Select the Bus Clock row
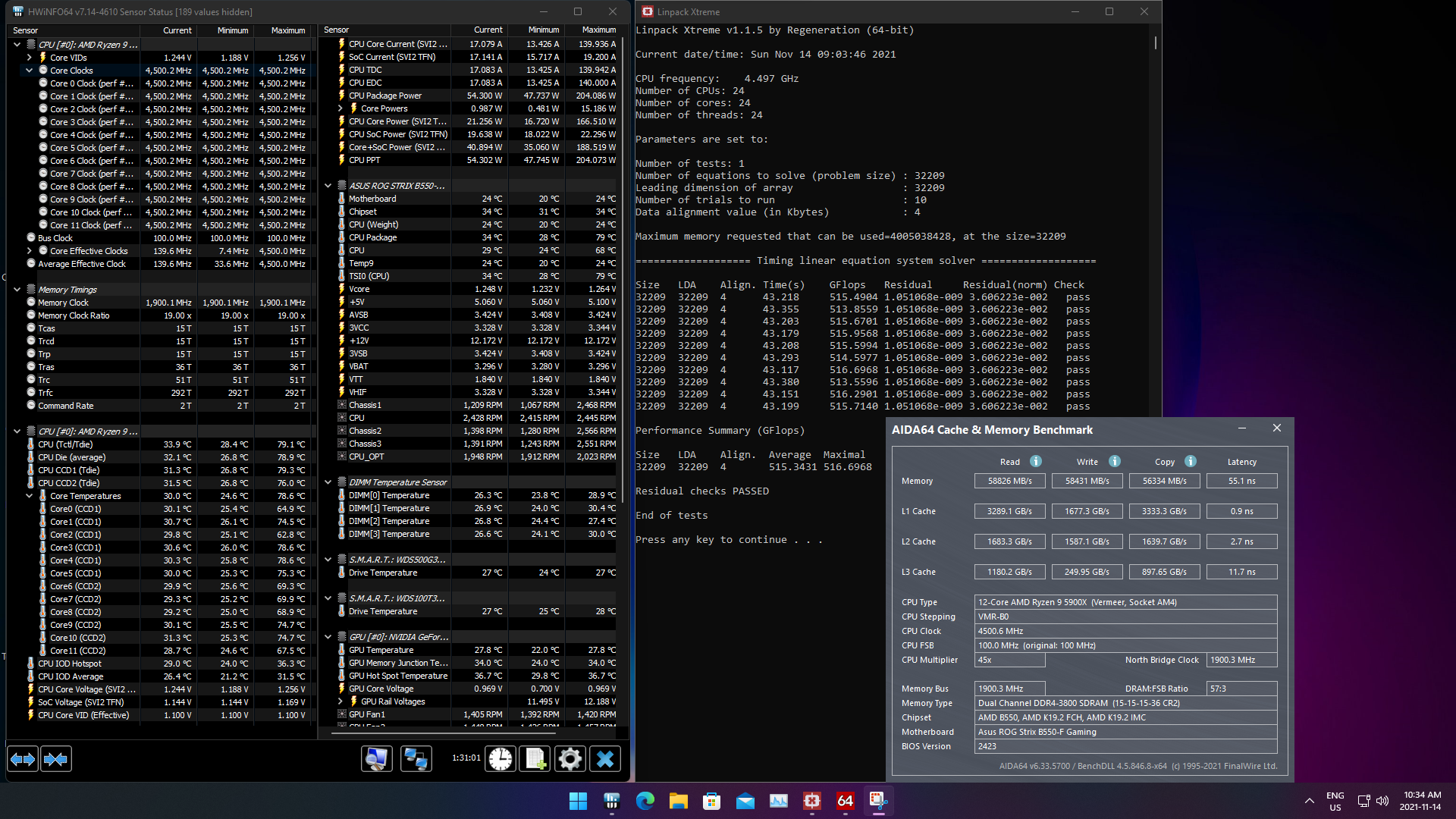 coord(167,238)
